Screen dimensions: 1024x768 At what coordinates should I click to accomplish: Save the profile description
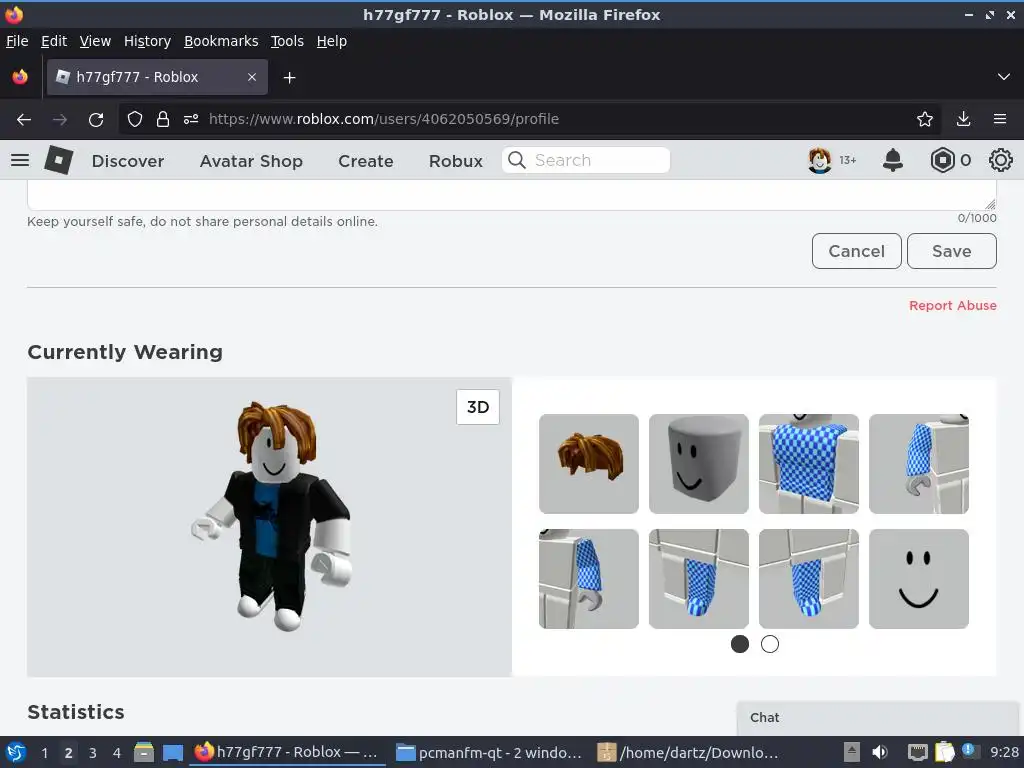tap(952, 251)
